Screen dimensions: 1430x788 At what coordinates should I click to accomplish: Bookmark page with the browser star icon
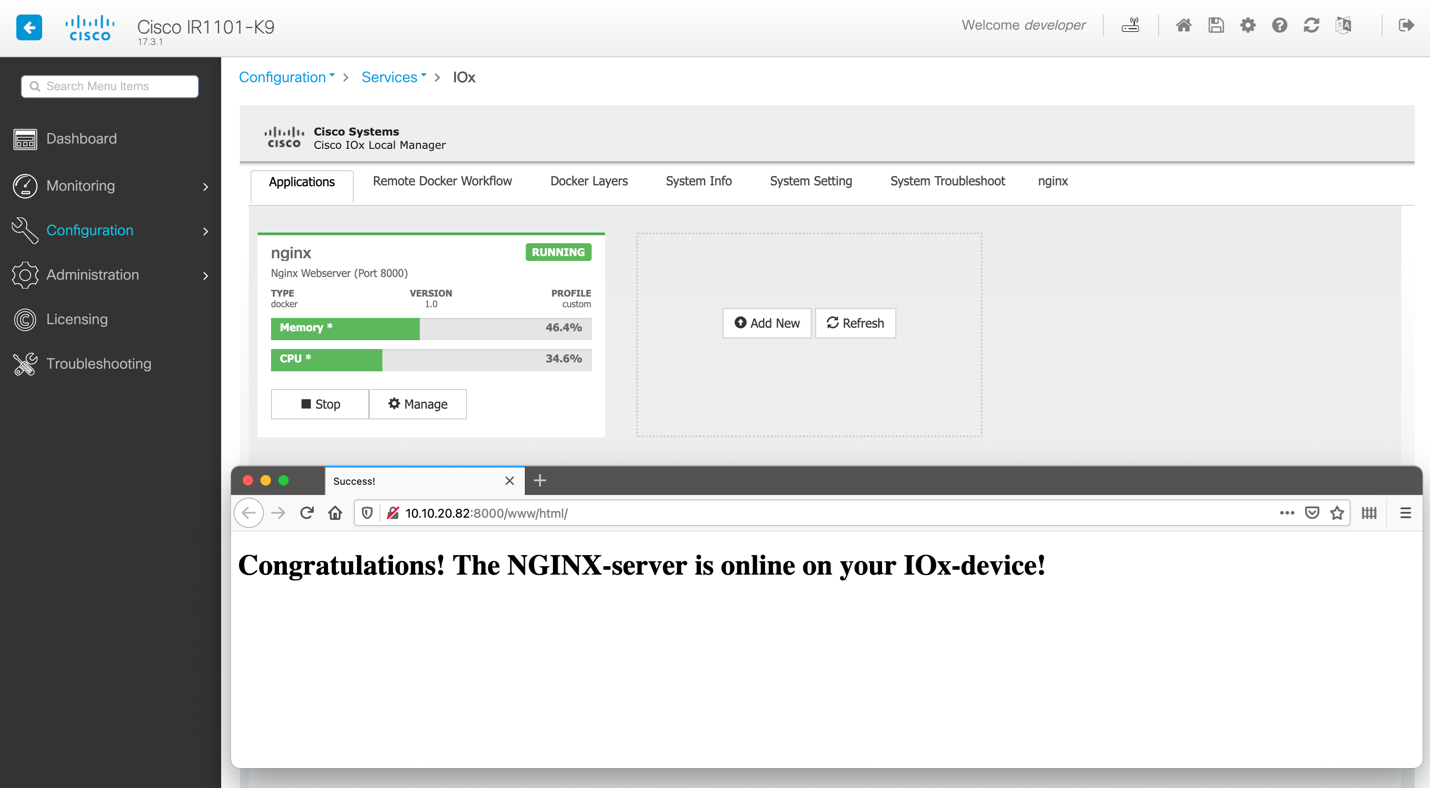(x=1337, y=513)
